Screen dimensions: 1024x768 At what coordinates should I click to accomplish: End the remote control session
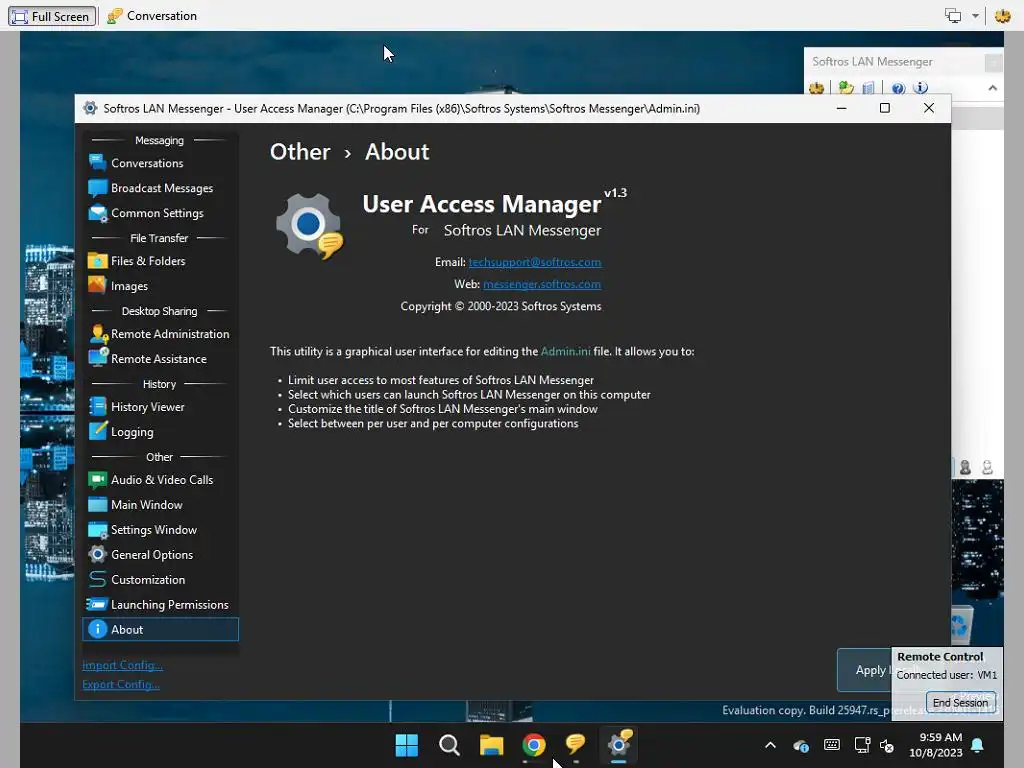pos(961,703)
